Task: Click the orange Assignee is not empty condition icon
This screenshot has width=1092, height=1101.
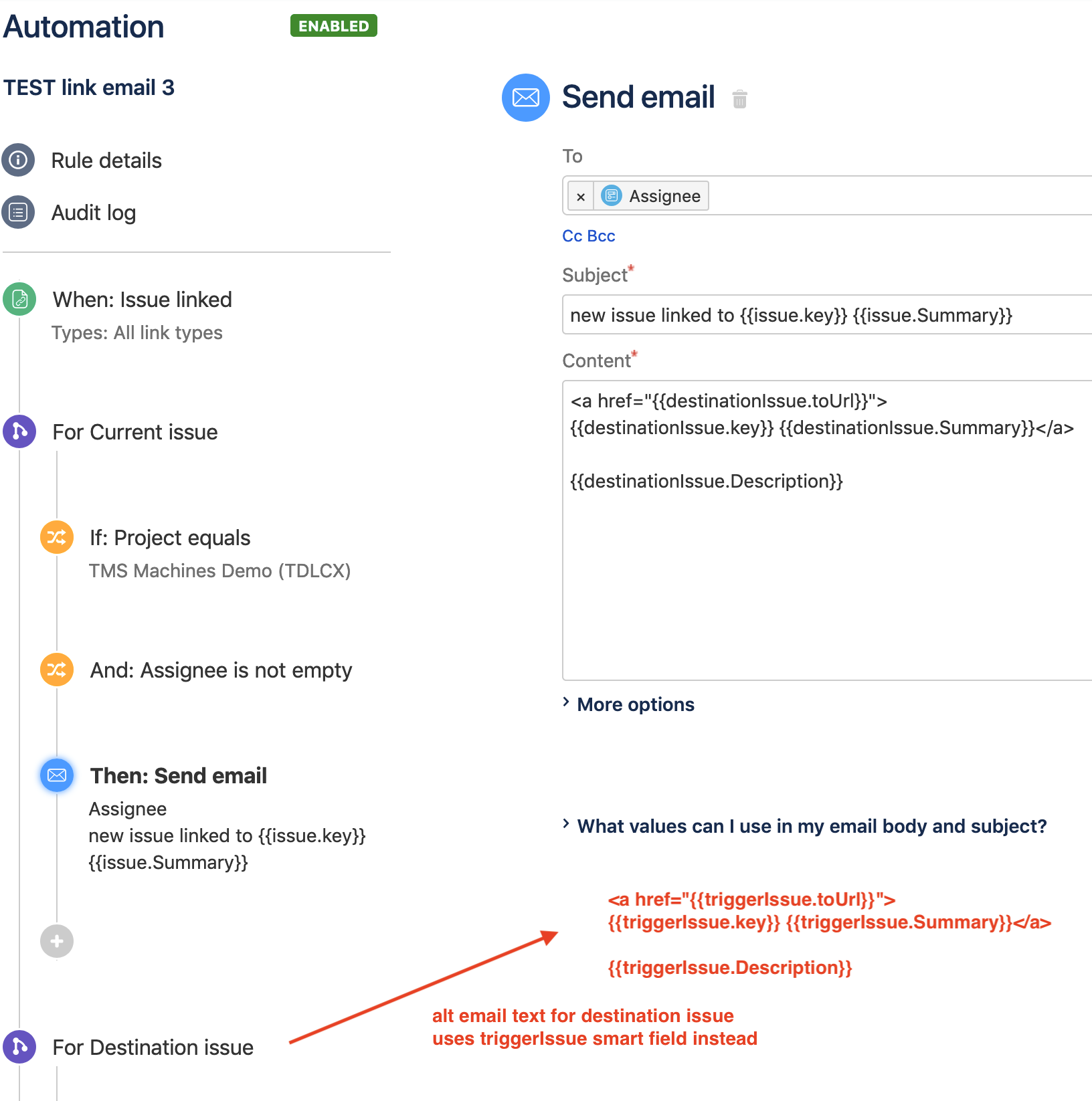Action: point(57,670)
